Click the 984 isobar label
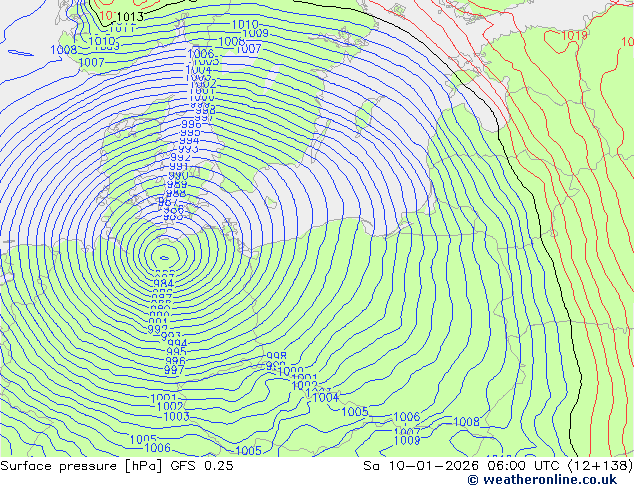The image size is (634, 490). click(x=164, y=283)
